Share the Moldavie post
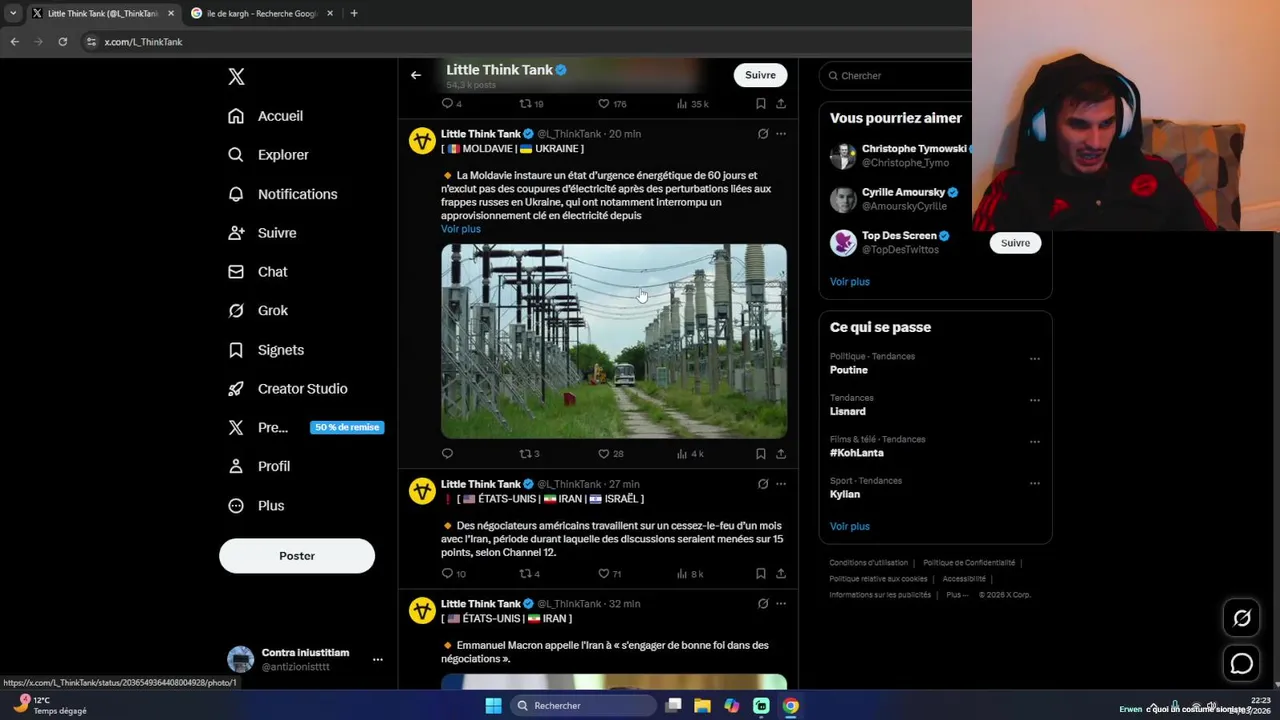1280x720 pixels. pos(781,454)
